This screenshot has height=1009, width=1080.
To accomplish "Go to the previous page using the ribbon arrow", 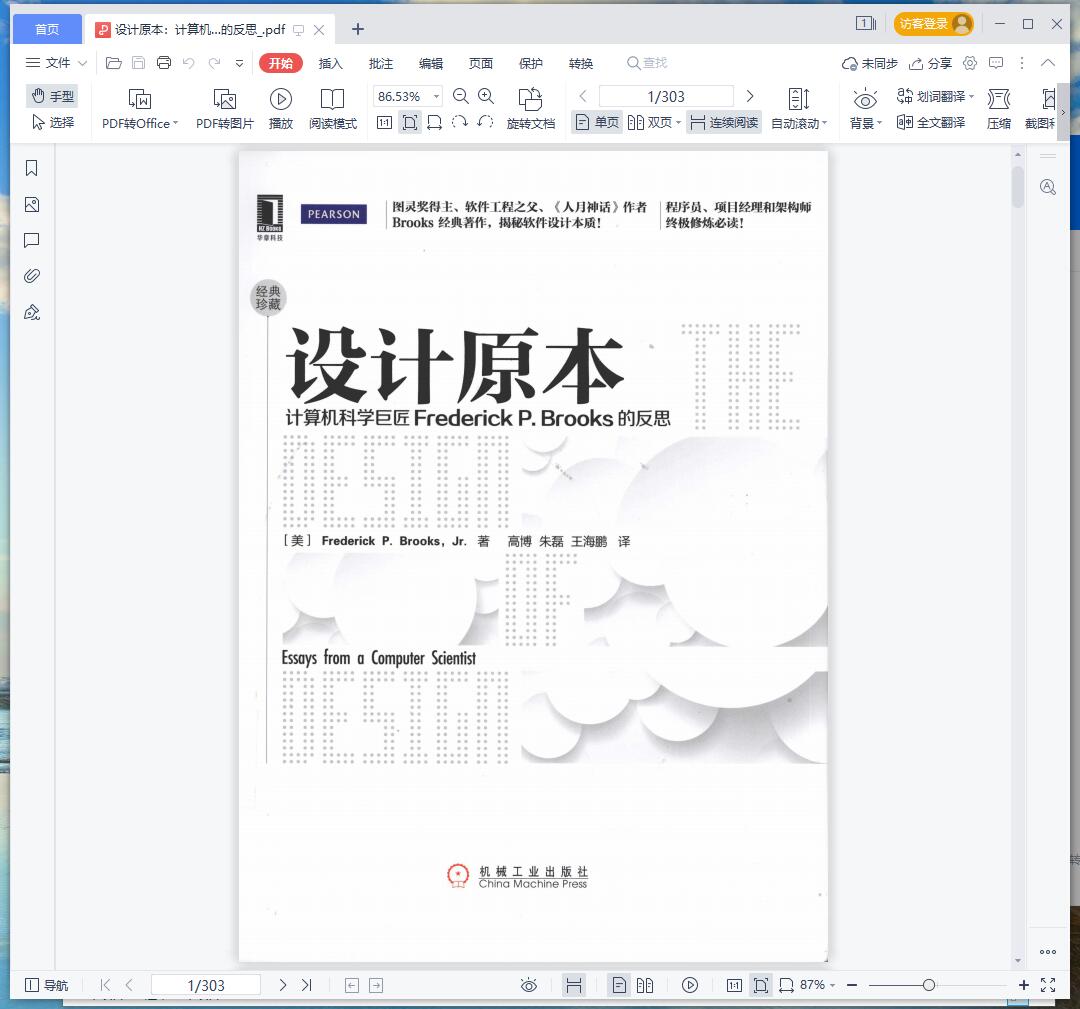I will tap(583, 96).
